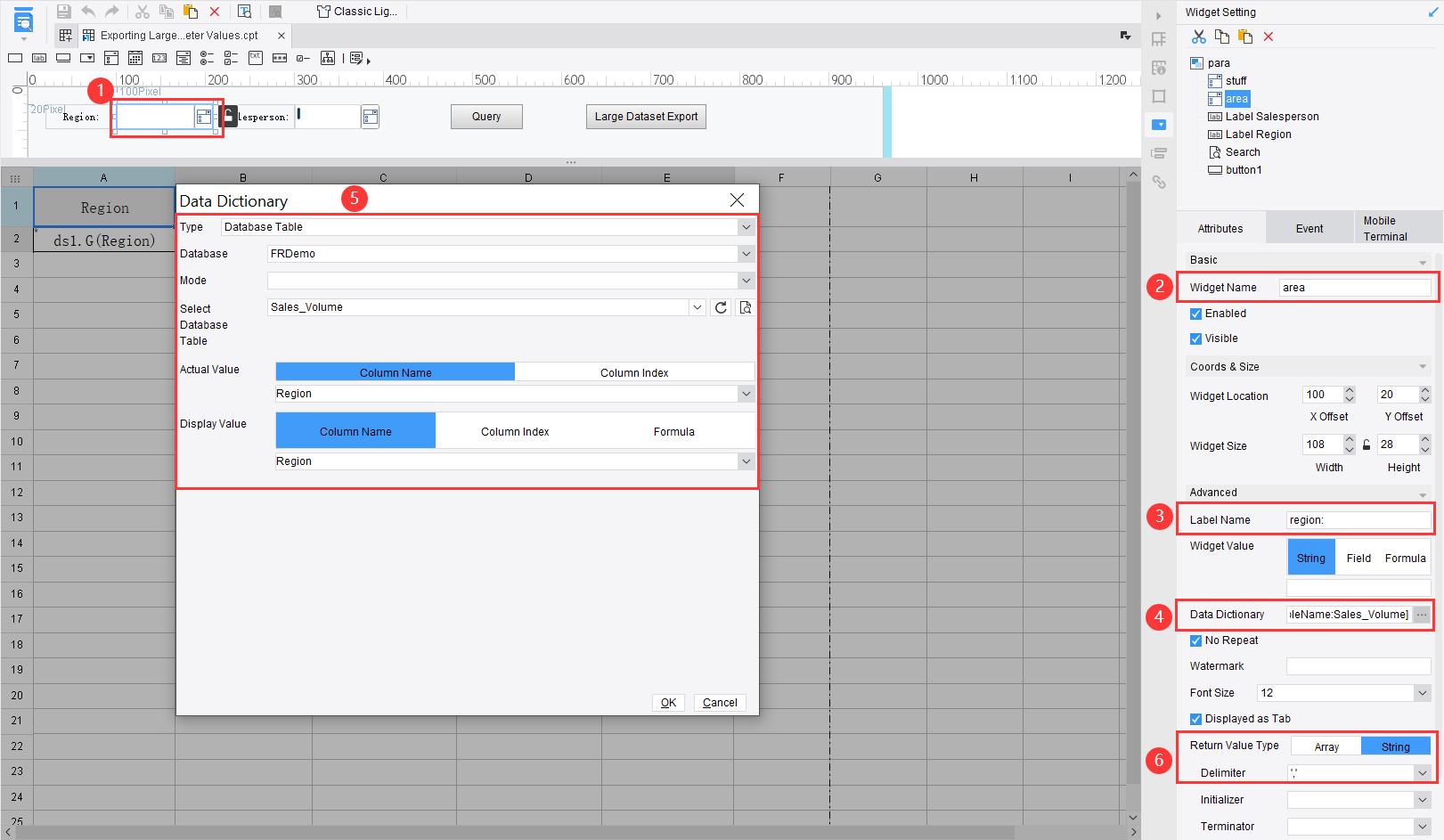Close the Data Dictionary dialog
The height and width of the screenshot is (840, 1444).
737,200
